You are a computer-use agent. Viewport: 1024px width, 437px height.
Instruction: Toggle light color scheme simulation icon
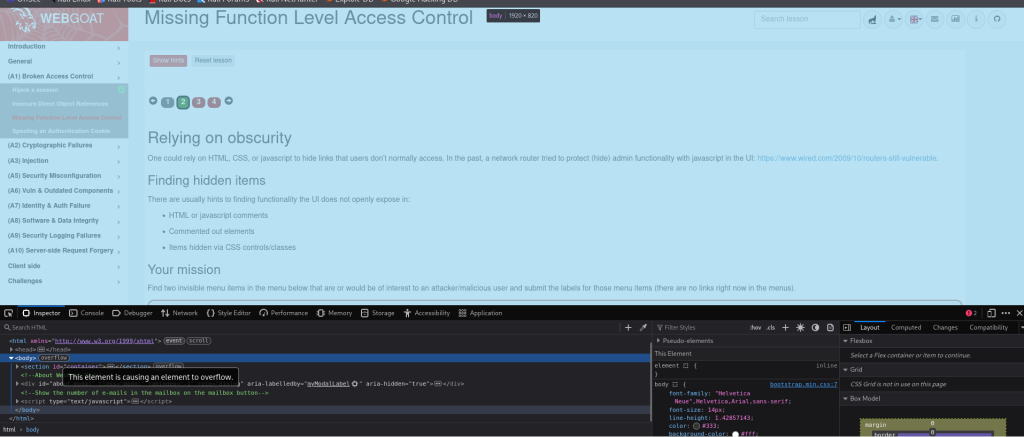point(800,327)
